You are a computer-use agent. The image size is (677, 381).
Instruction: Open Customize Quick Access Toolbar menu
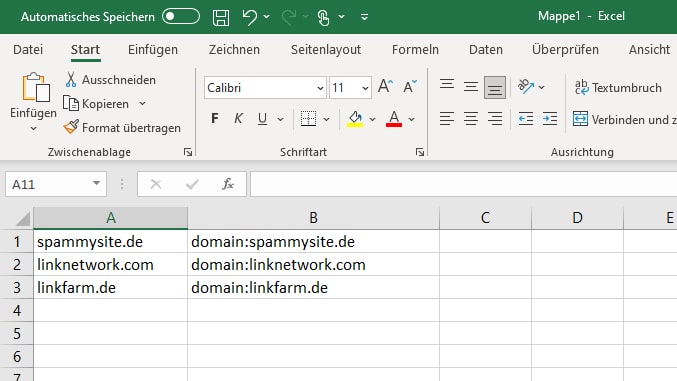pyautogui.click(x=364, y=17)
